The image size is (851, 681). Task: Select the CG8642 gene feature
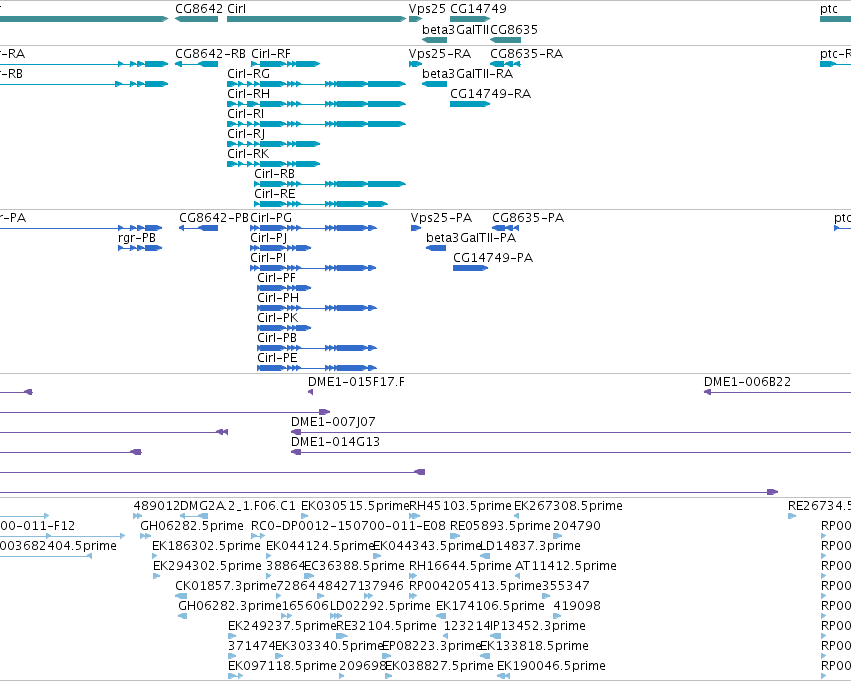196,19
